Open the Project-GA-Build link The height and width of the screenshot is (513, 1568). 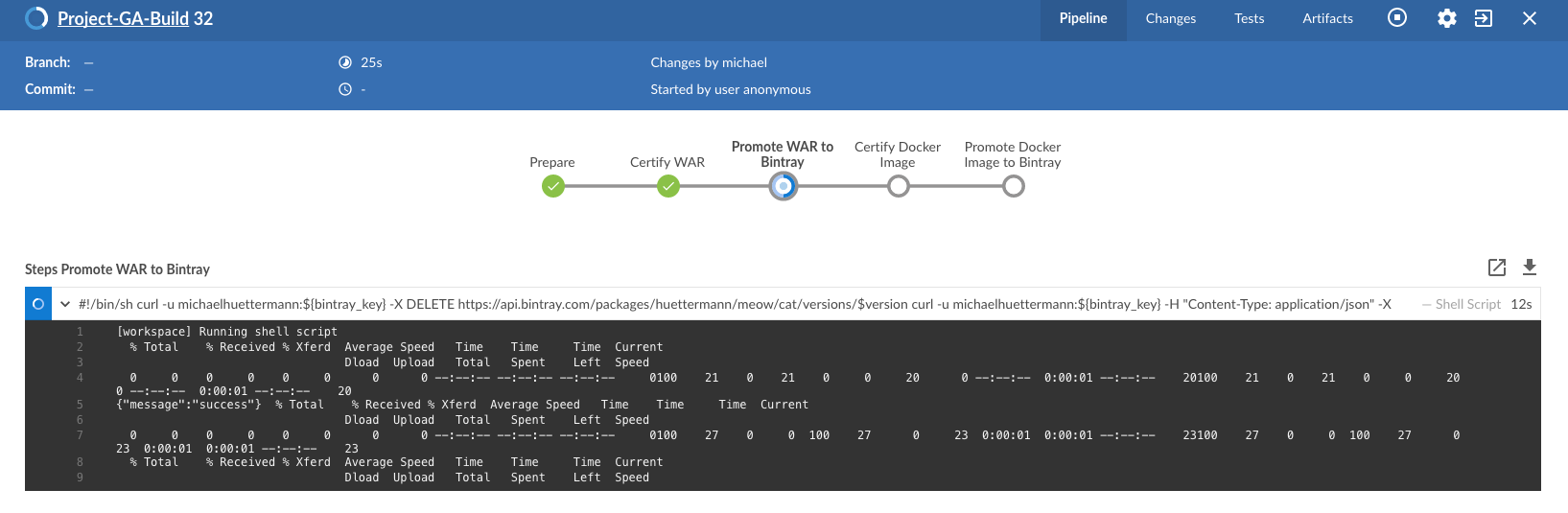pos(123,18)
